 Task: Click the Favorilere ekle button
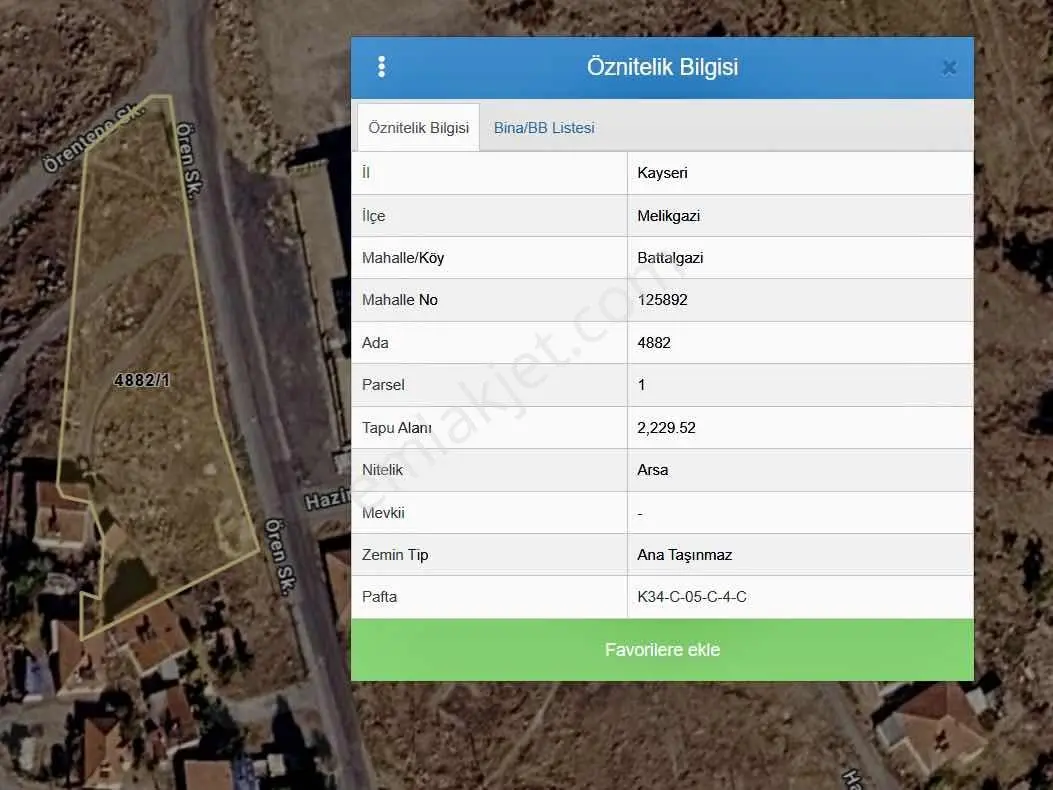pos(662,650)
